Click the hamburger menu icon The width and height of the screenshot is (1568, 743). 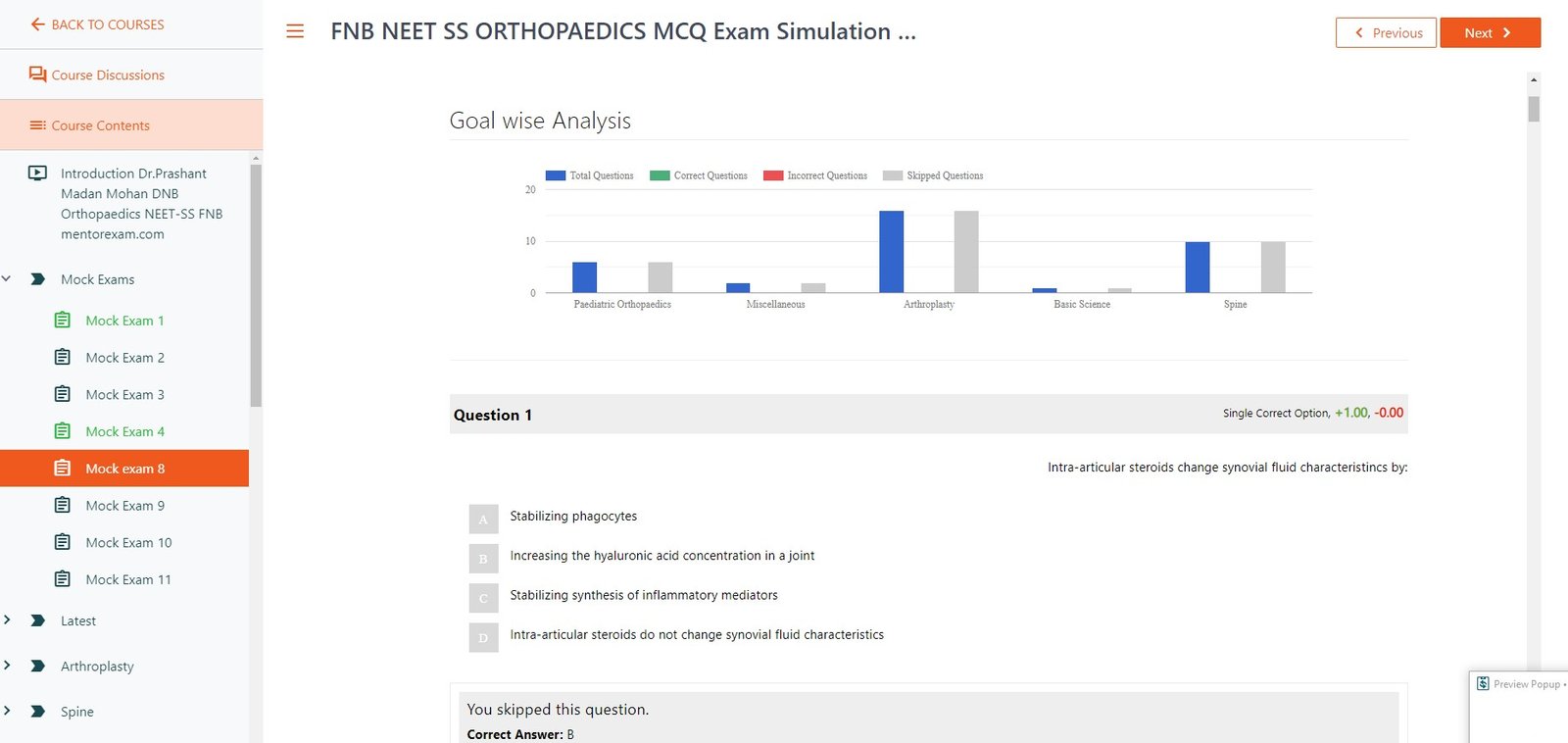295,31
